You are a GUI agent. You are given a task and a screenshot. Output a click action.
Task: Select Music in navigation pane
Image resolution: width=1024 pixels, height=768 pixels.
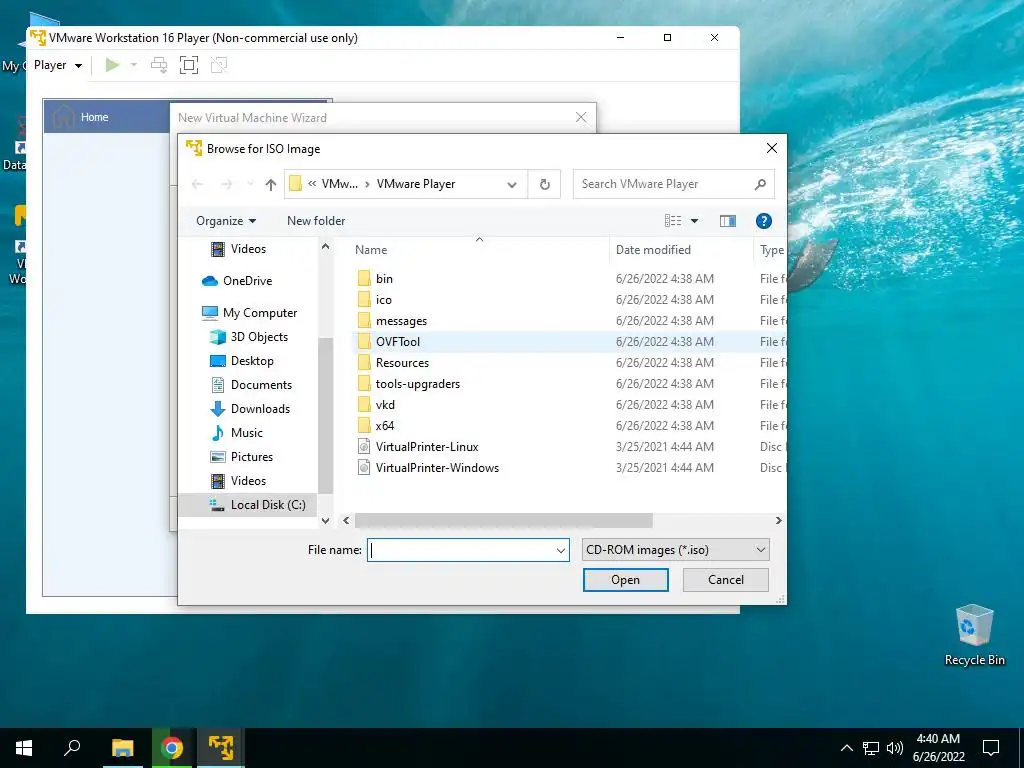click(x=246, y=433)
